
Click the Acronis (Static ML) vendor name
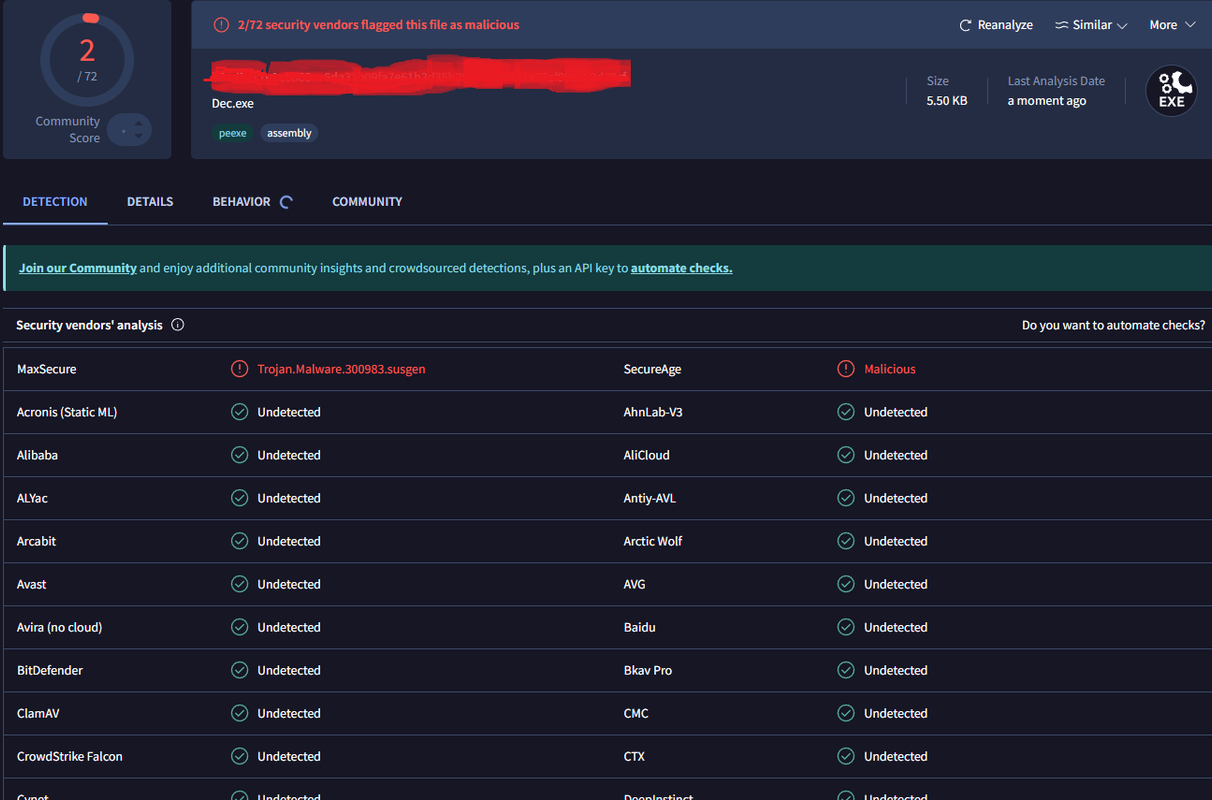[x=67, y=412]
